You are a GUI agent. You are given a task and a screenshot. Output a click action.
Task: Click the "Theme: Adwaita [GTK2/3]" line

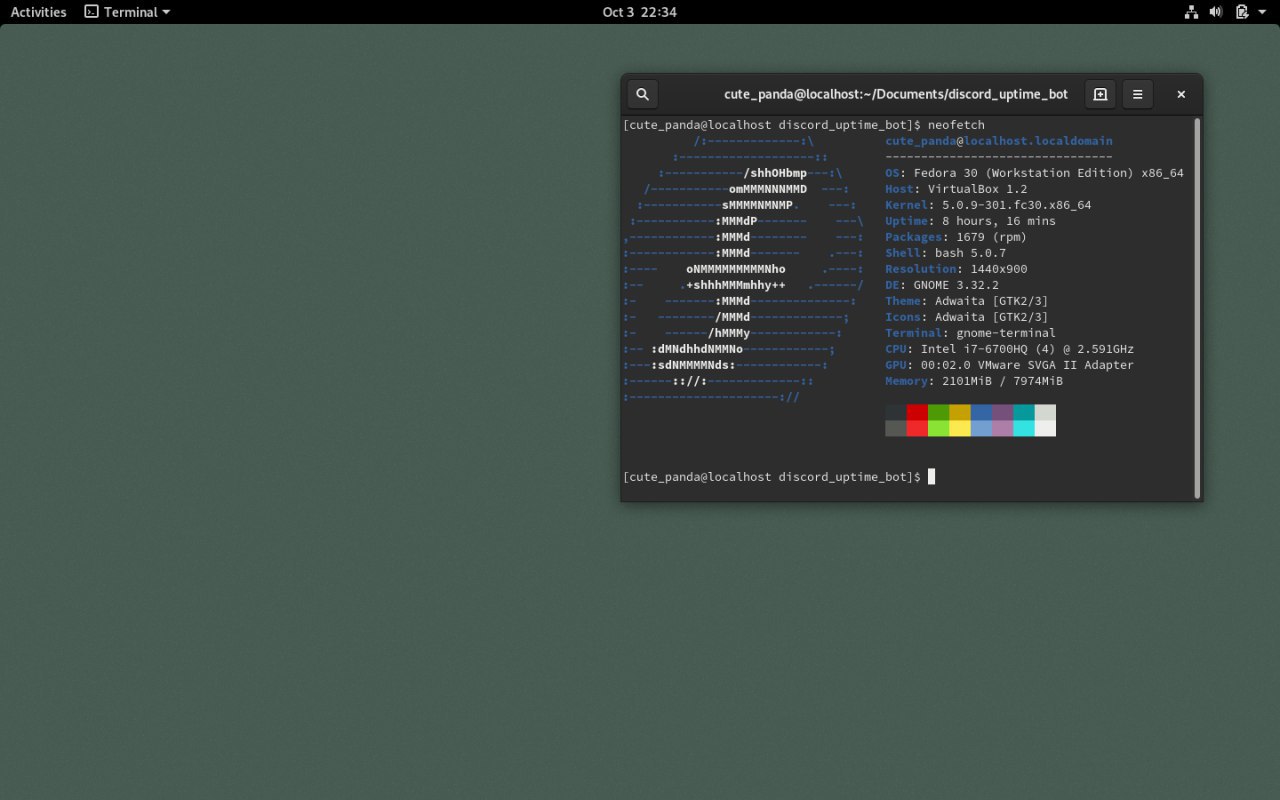click(x=967, y=301)
